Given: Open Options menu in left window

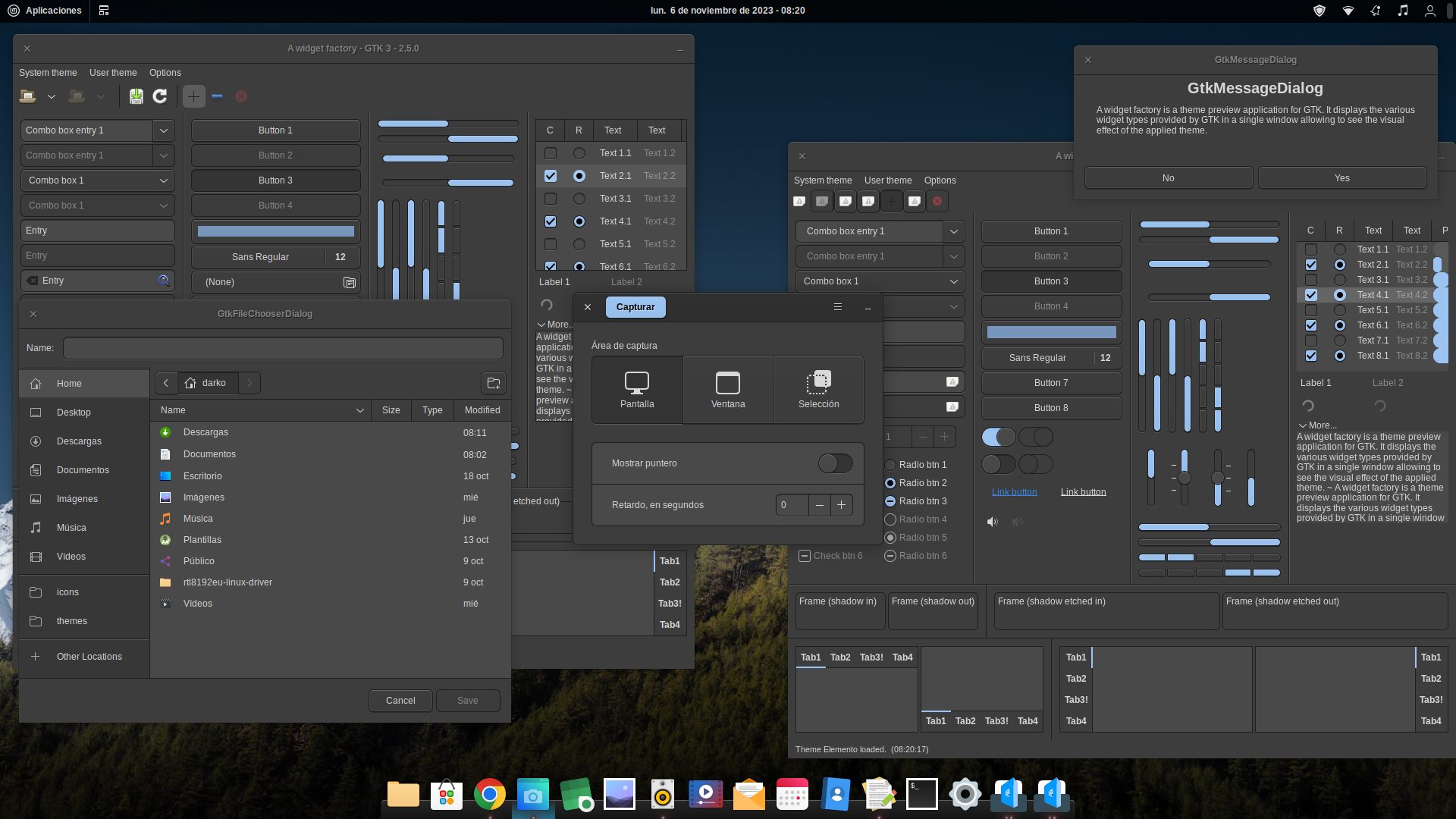Looking at the screenshot, I should (165, 73).
